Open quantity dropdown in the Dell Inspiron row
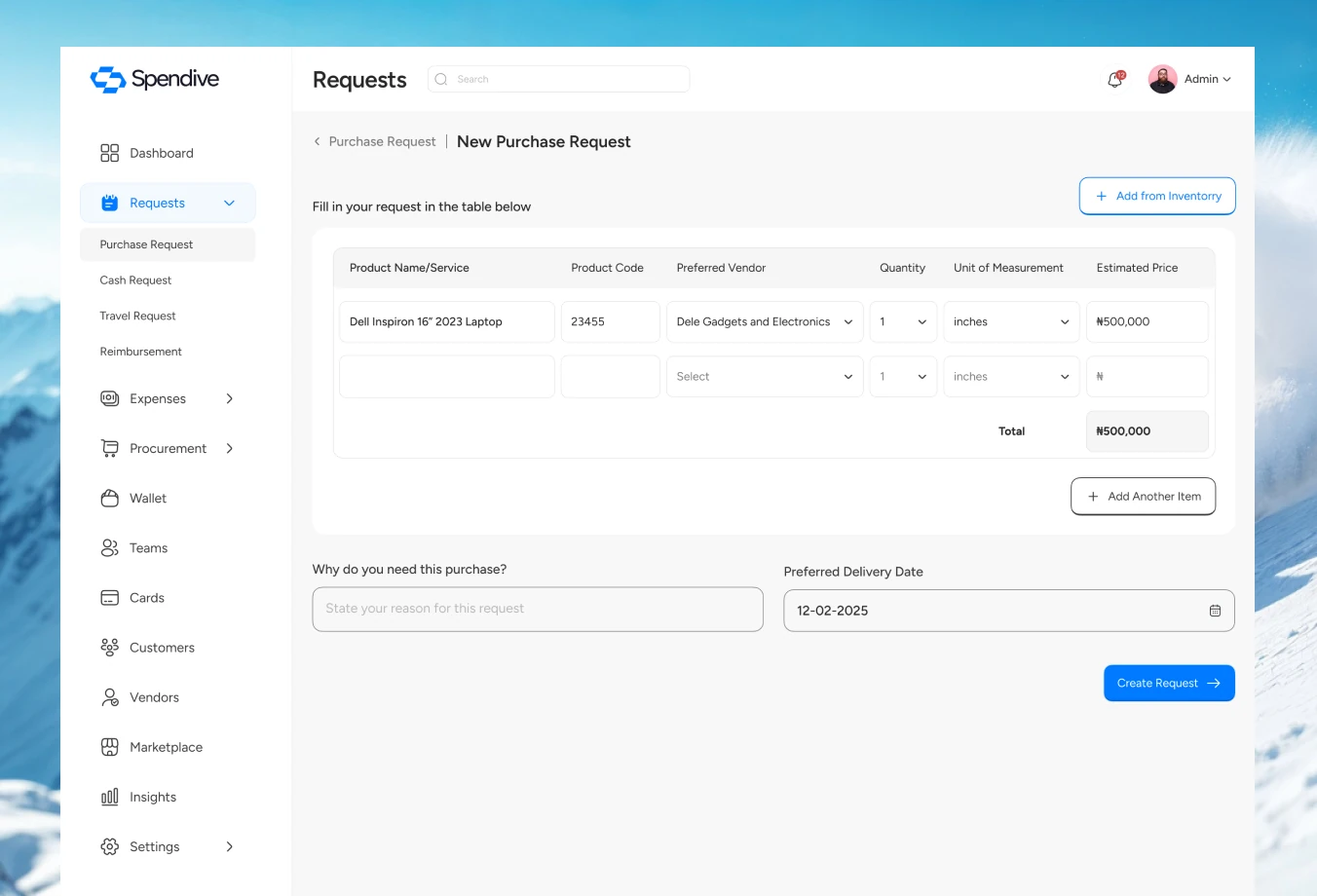 (903, 321)
